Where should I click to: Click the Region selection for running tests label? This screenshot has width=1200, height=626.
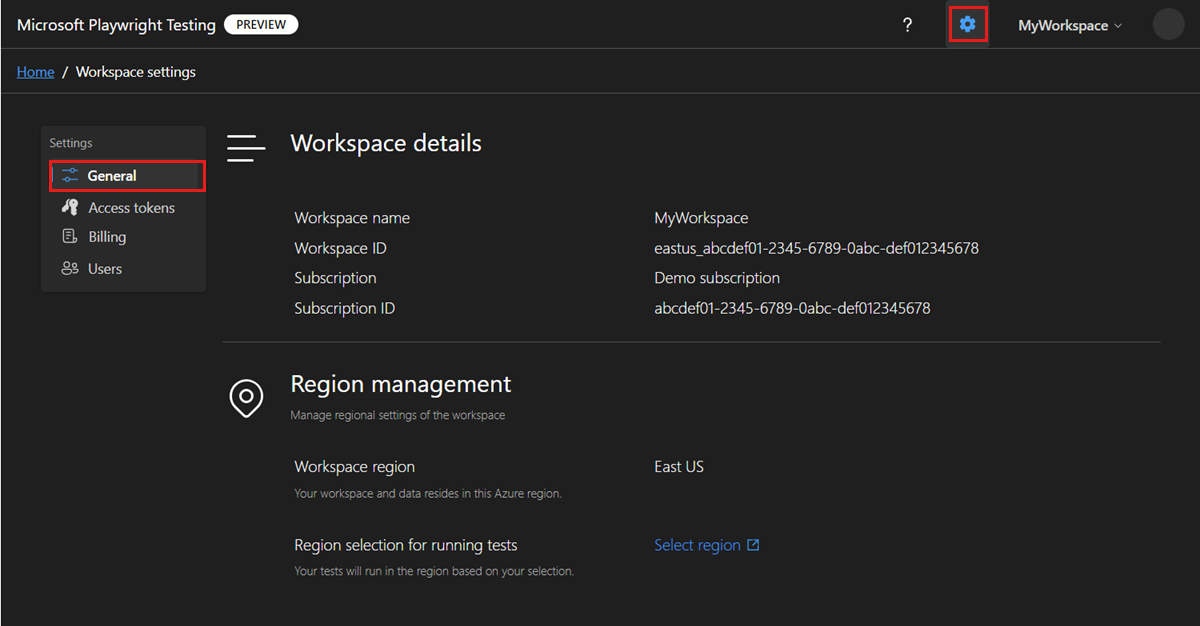(x=406, y=545)
